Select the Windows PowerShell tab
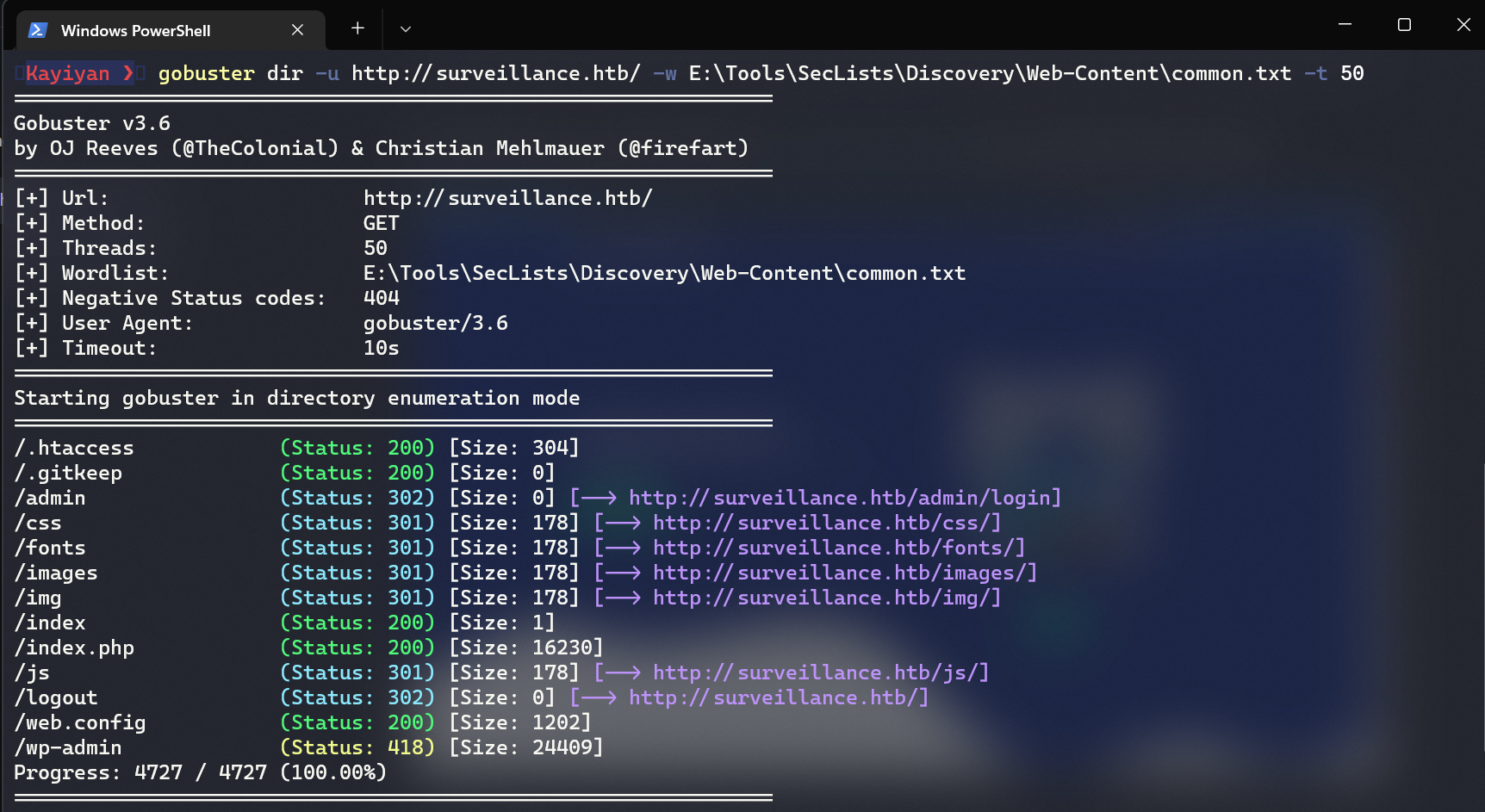1485x812 pixels. coord(135,30)
